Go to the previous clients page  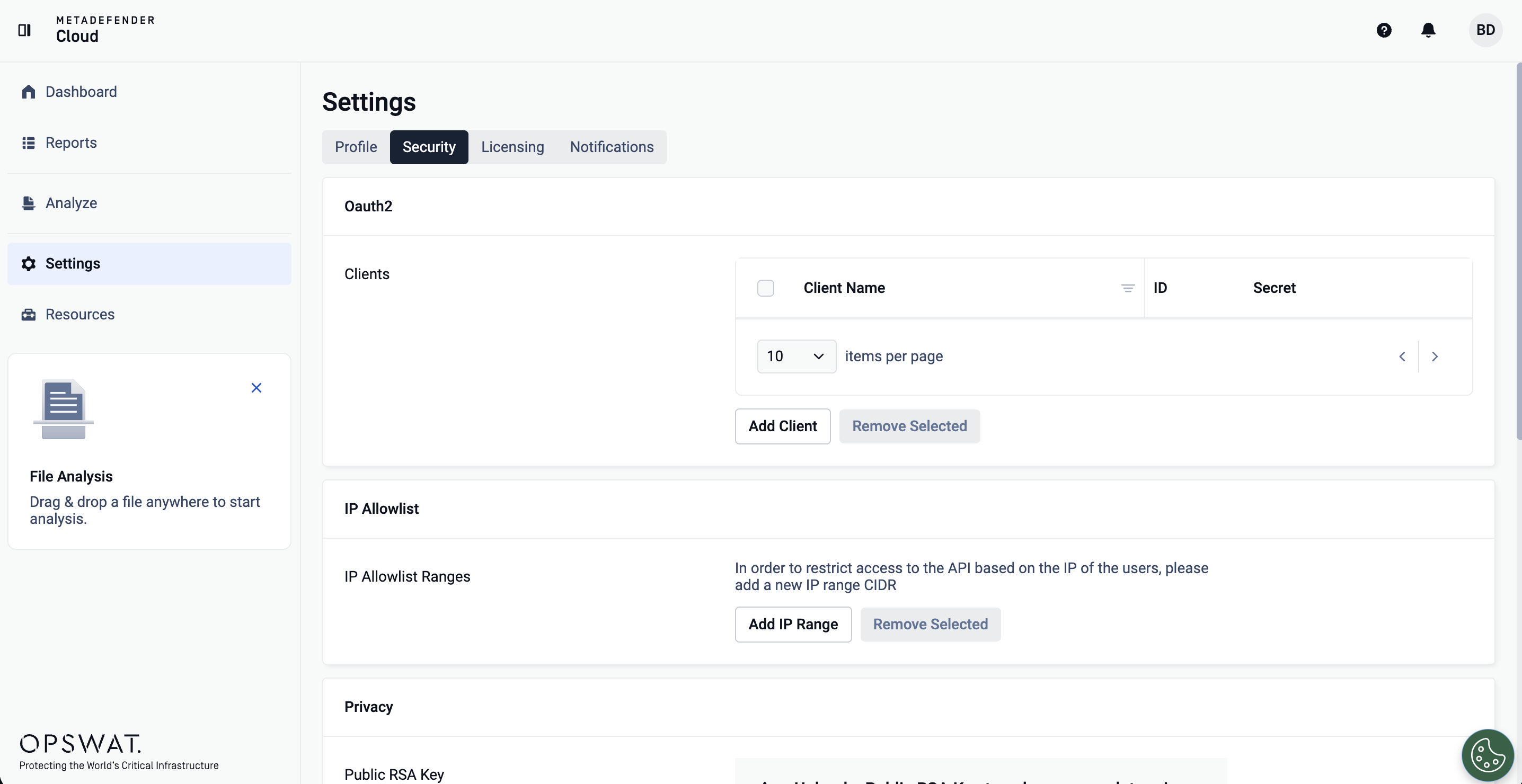1402,357
